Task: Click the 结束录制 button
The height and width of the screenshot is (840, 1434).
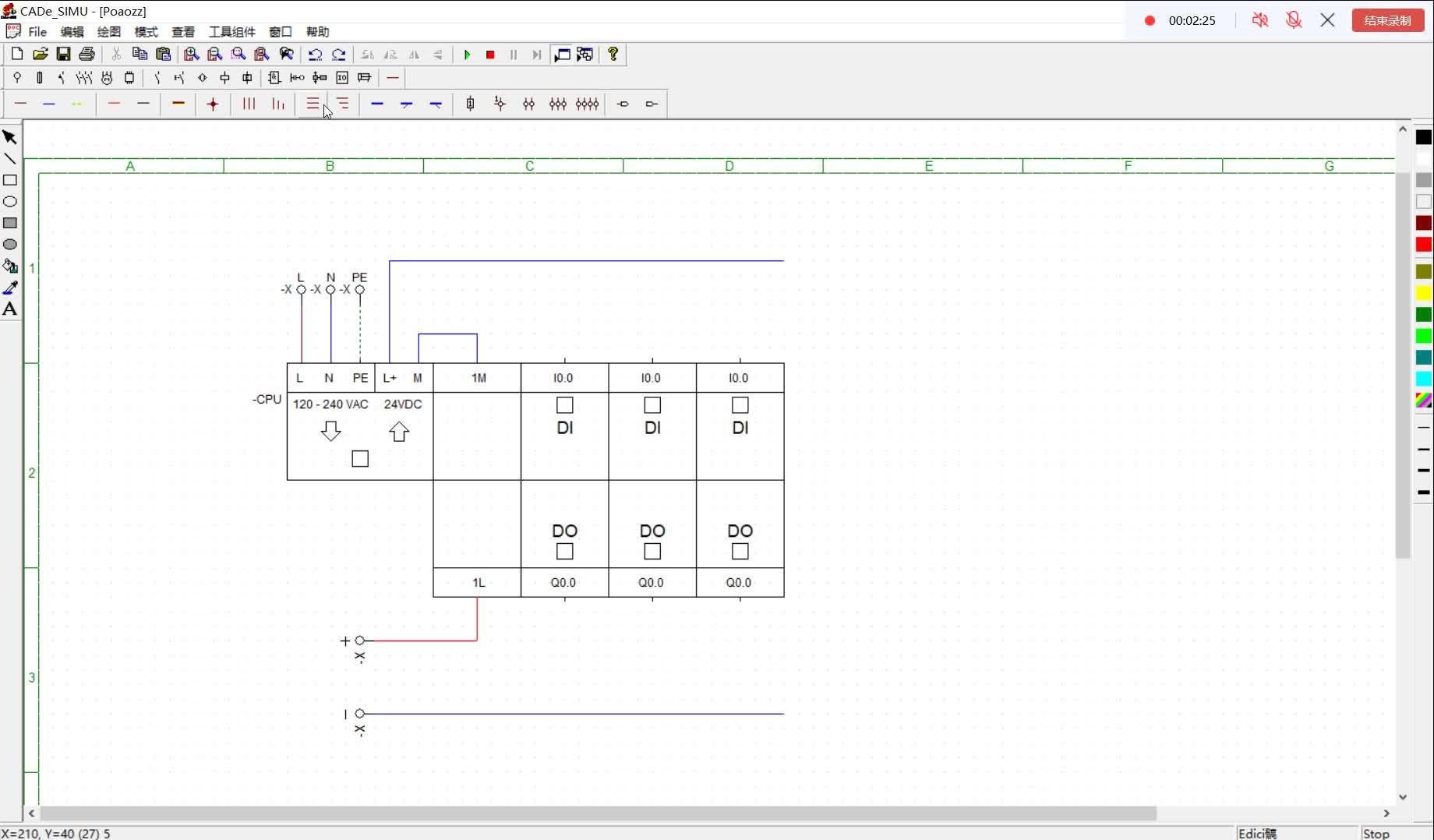Action: 1388,20
